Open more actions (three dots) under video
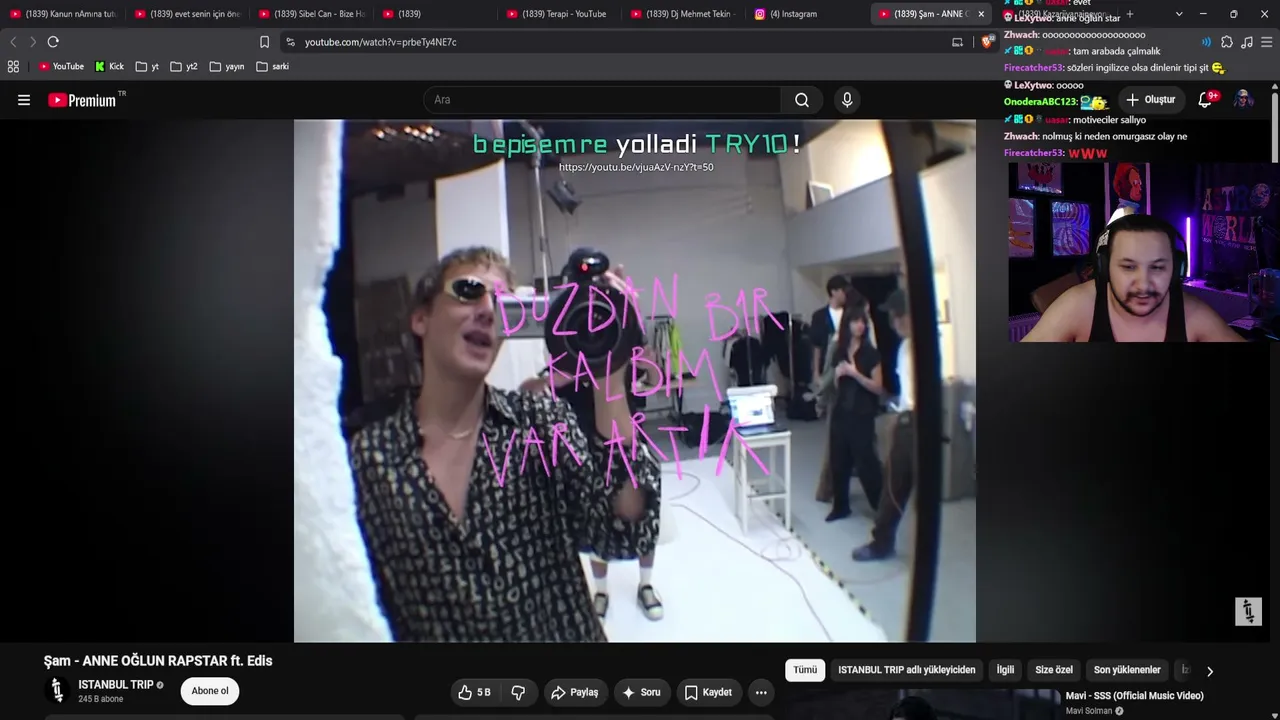 [761, 692]
